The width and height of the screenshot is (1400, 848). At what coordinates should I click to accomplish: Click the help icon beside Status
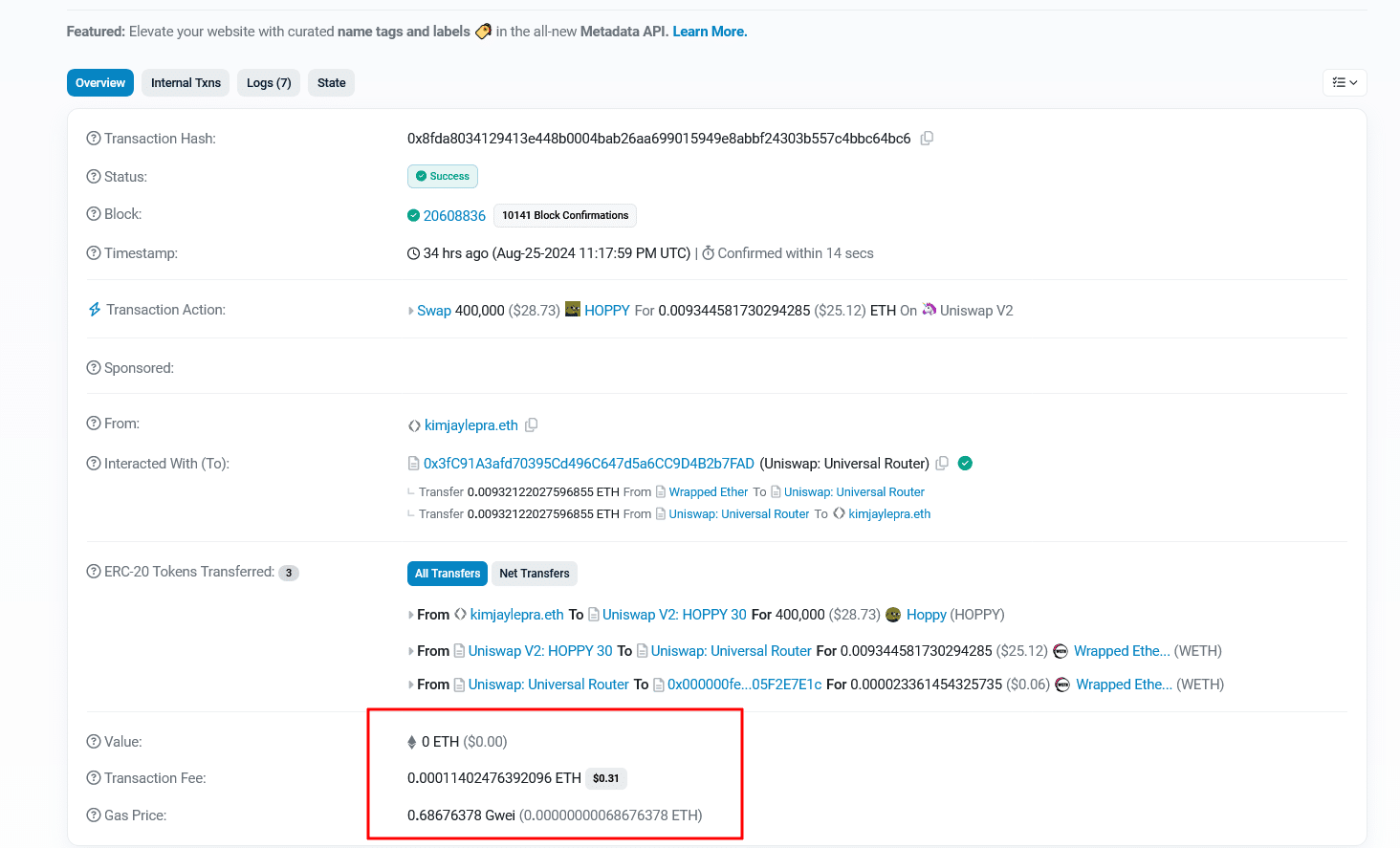[x=94, y=177]
